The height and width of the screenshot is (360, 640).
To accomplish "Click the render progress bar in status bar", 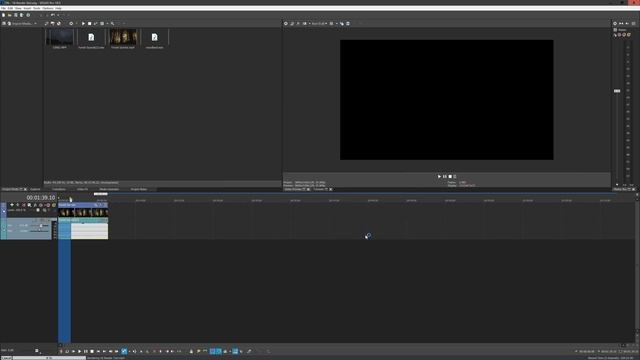I will click(x=49, y=358).
